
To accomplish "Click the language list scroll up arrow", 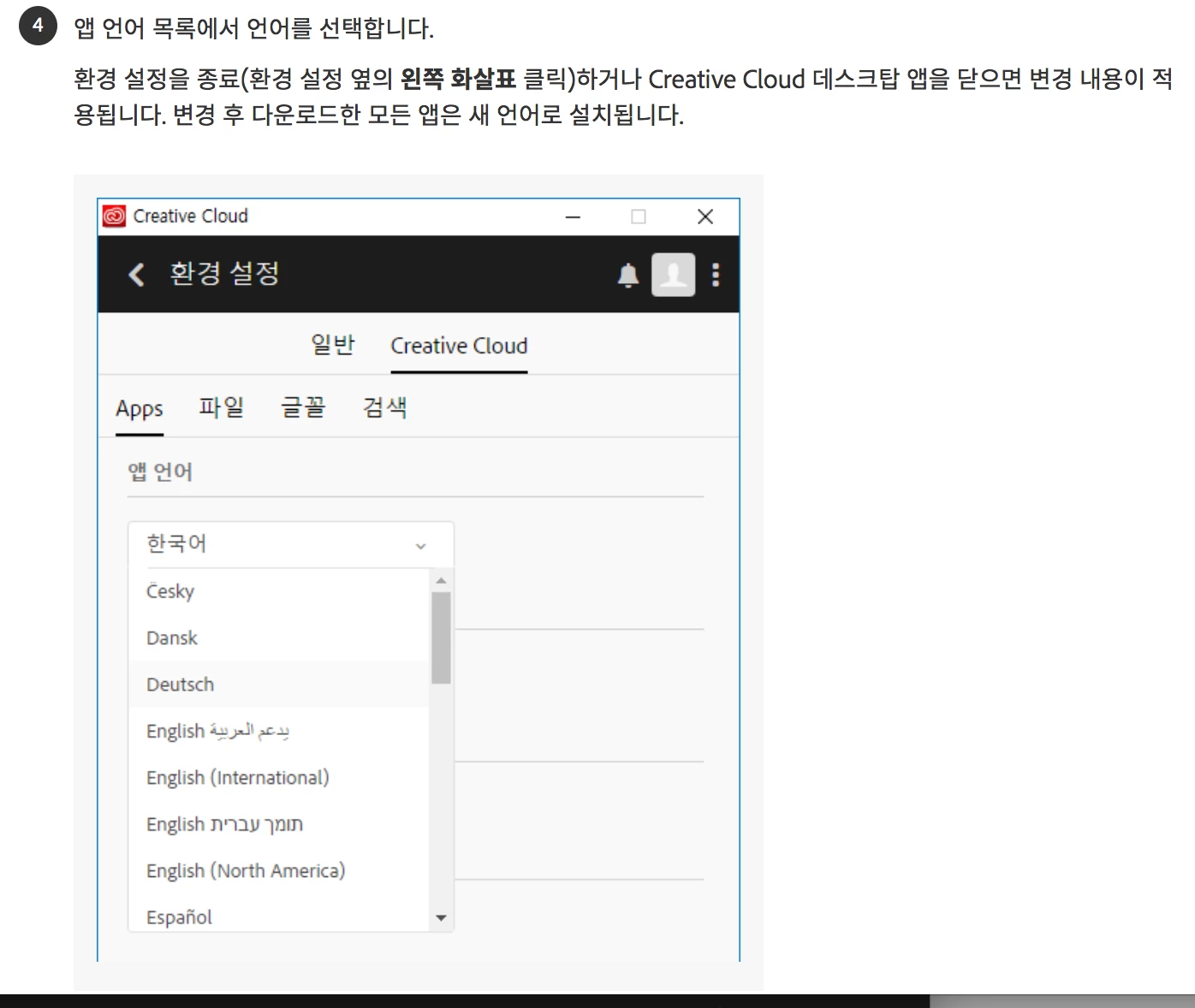I will [x=441, y=580].
